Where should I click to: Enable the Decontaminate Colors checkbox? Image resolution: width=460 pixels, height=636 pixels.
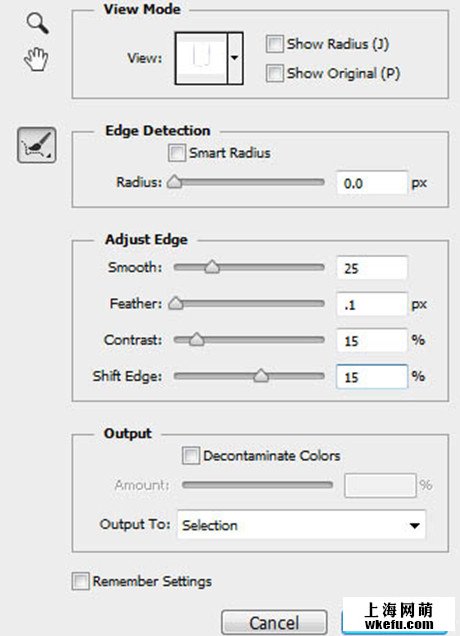coord(191,456)
